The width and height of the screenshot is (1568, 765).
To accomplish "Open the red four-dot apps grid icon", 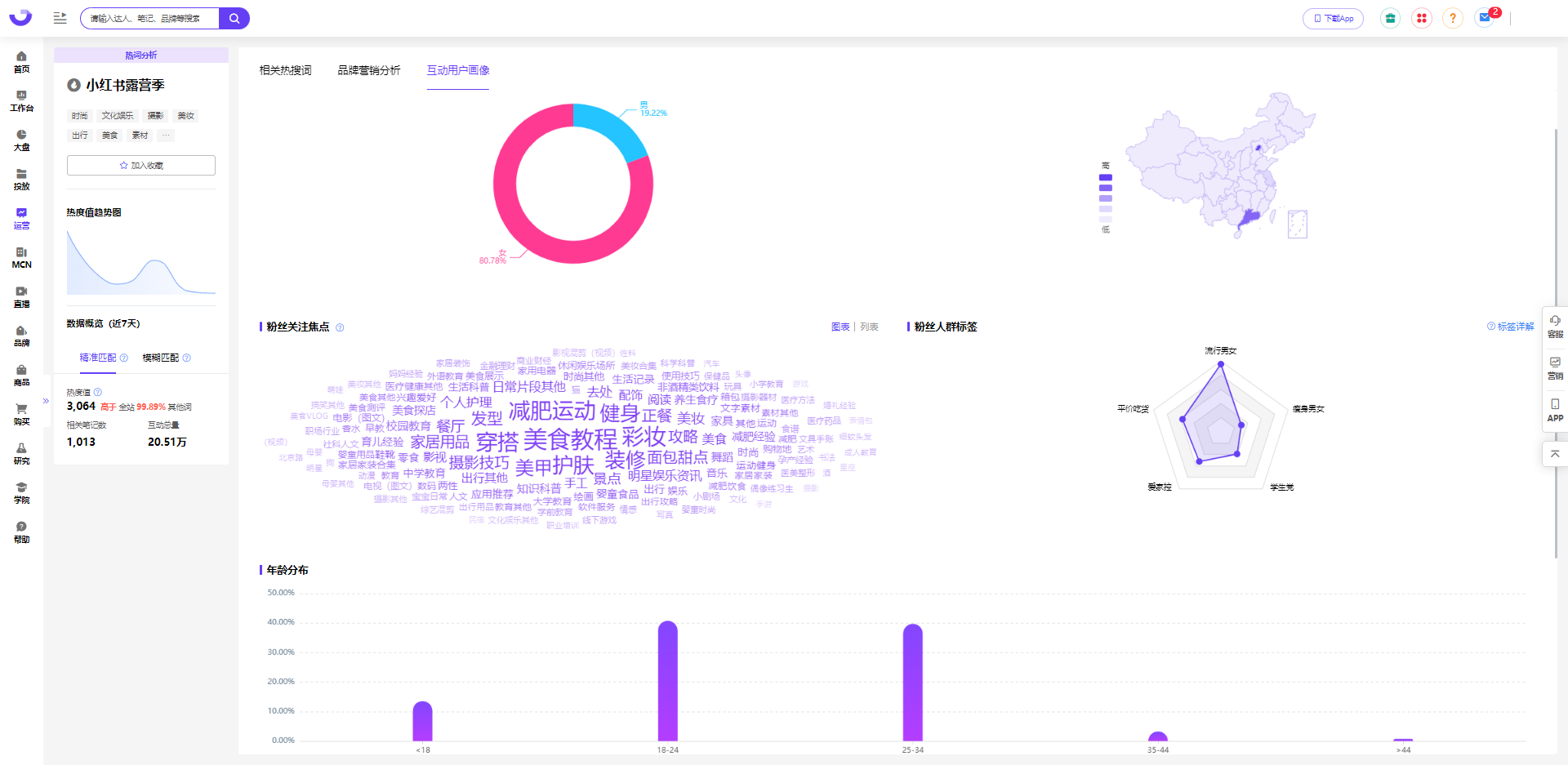I will [1422, 18].
